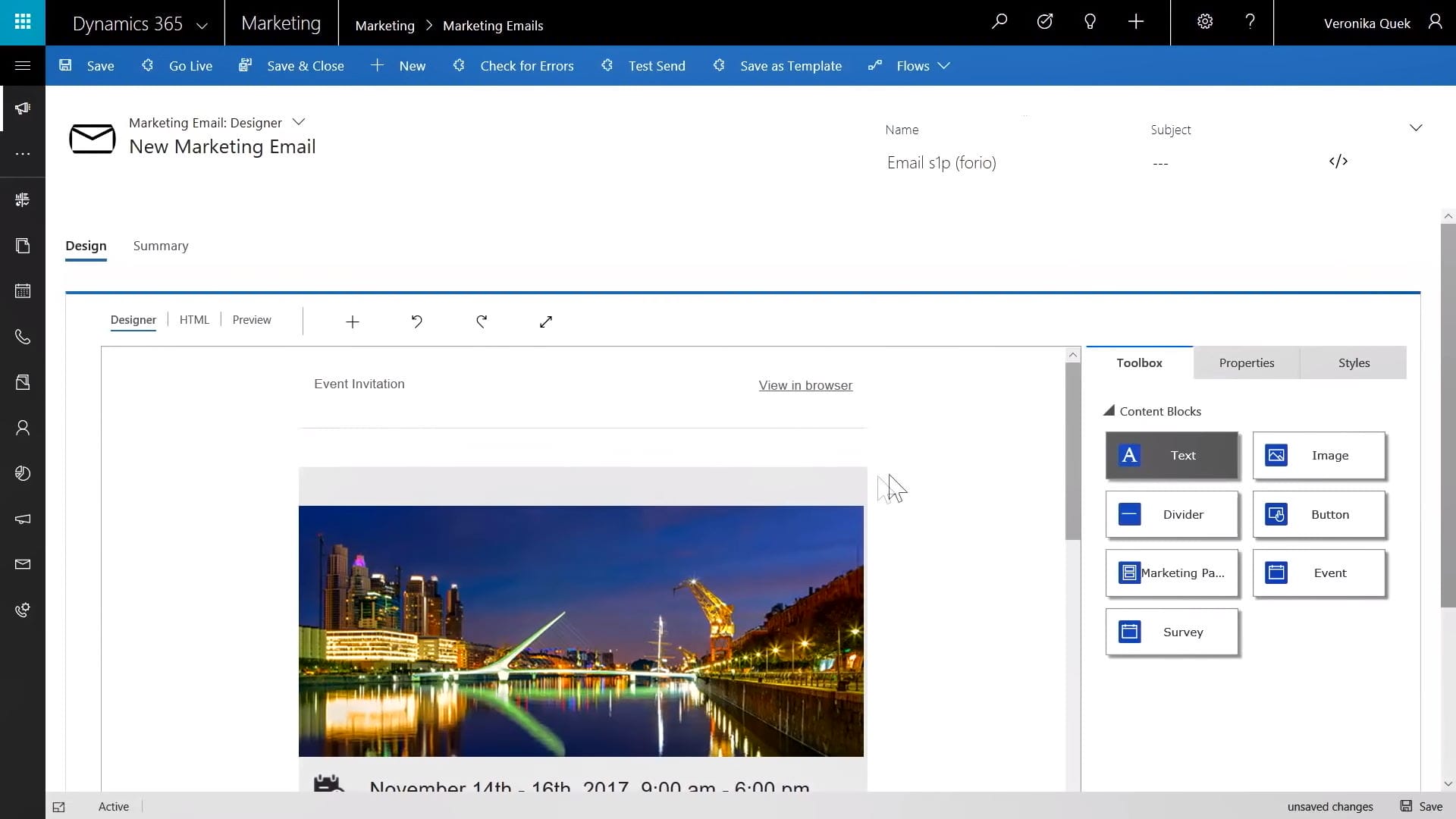The image size is (1456, 819).
Task: Toggle the hamburger navigation menu
Action: 23,66
